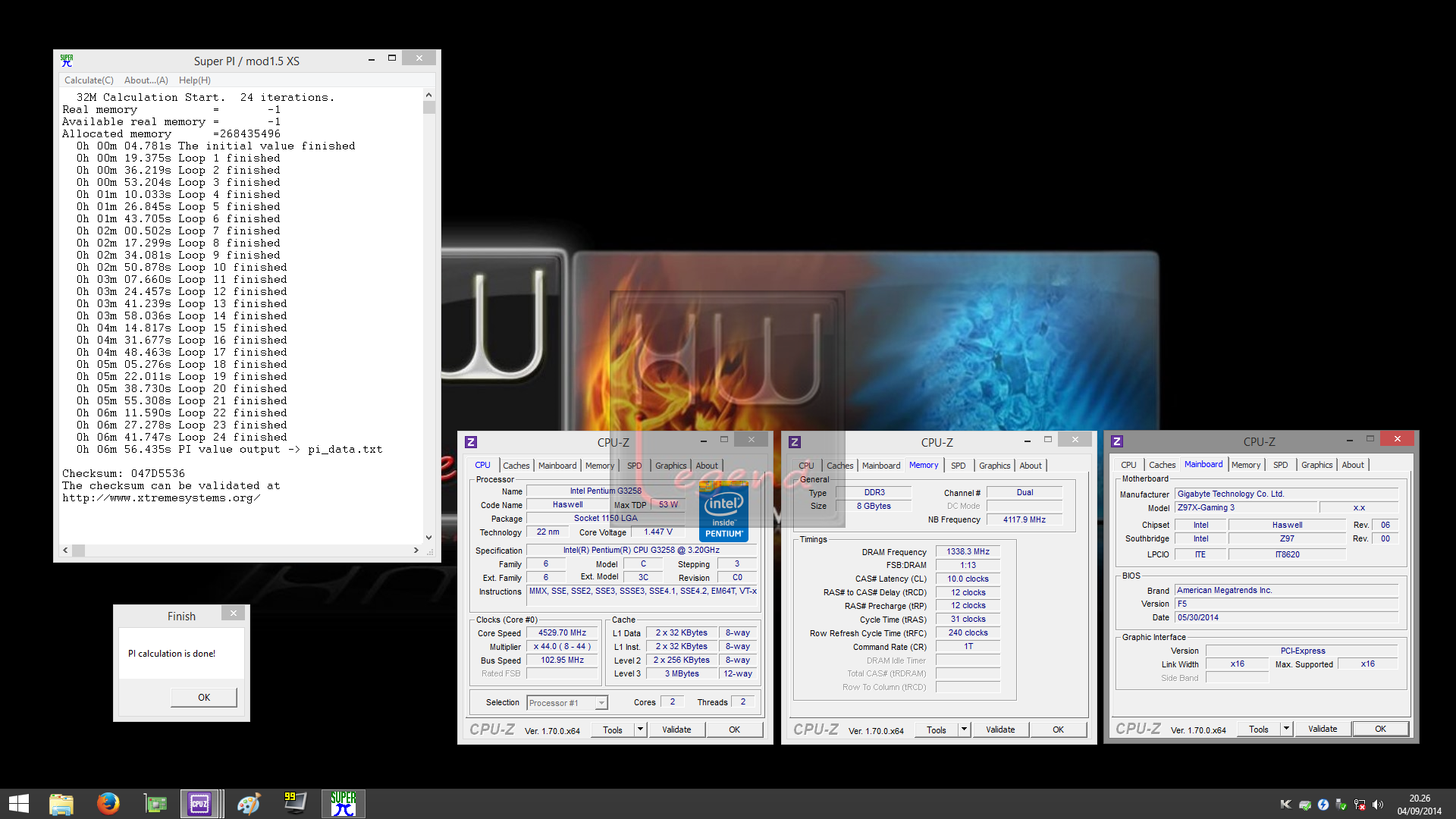Image resolution: width=1456 pixels, height=819 pixels.
Task: Switch to CPU-Z in the taskbar
Action: [x=201, y=804]
